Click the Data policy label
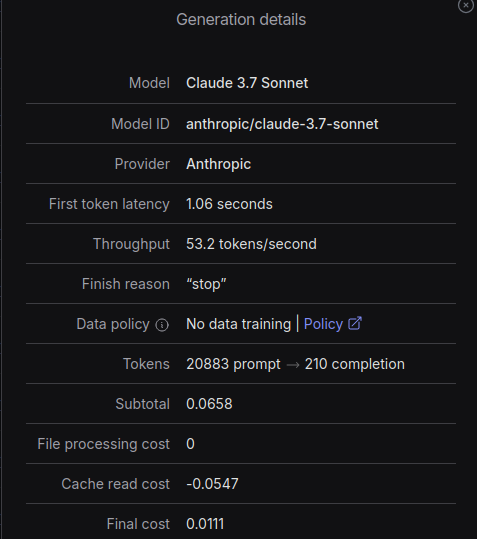The width and height of the screenshot is (477, 539). click(x=113, y=324)
